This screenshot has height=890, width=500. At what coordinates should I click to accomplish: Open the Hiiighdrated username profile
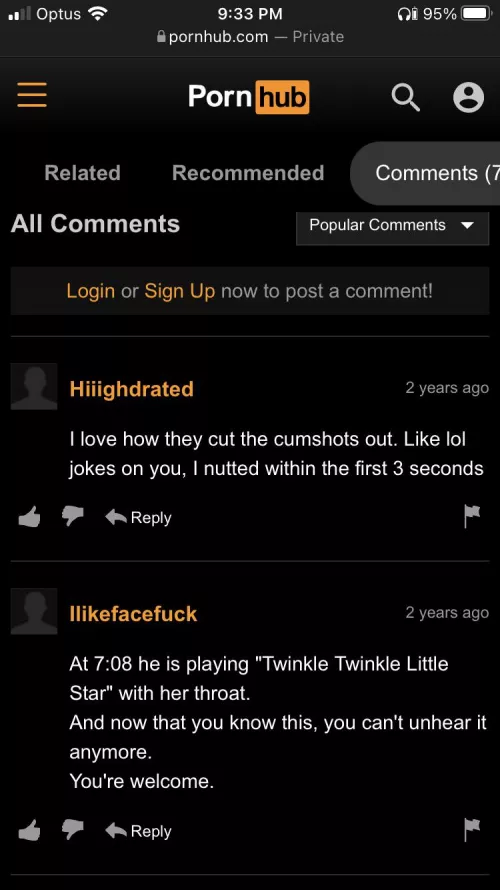coord(132,389)
